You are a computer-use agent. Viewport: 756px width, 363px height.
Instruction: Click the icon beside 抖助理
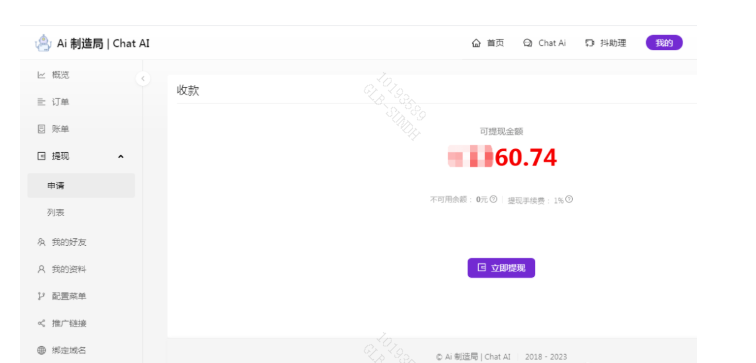coord(589,43)
